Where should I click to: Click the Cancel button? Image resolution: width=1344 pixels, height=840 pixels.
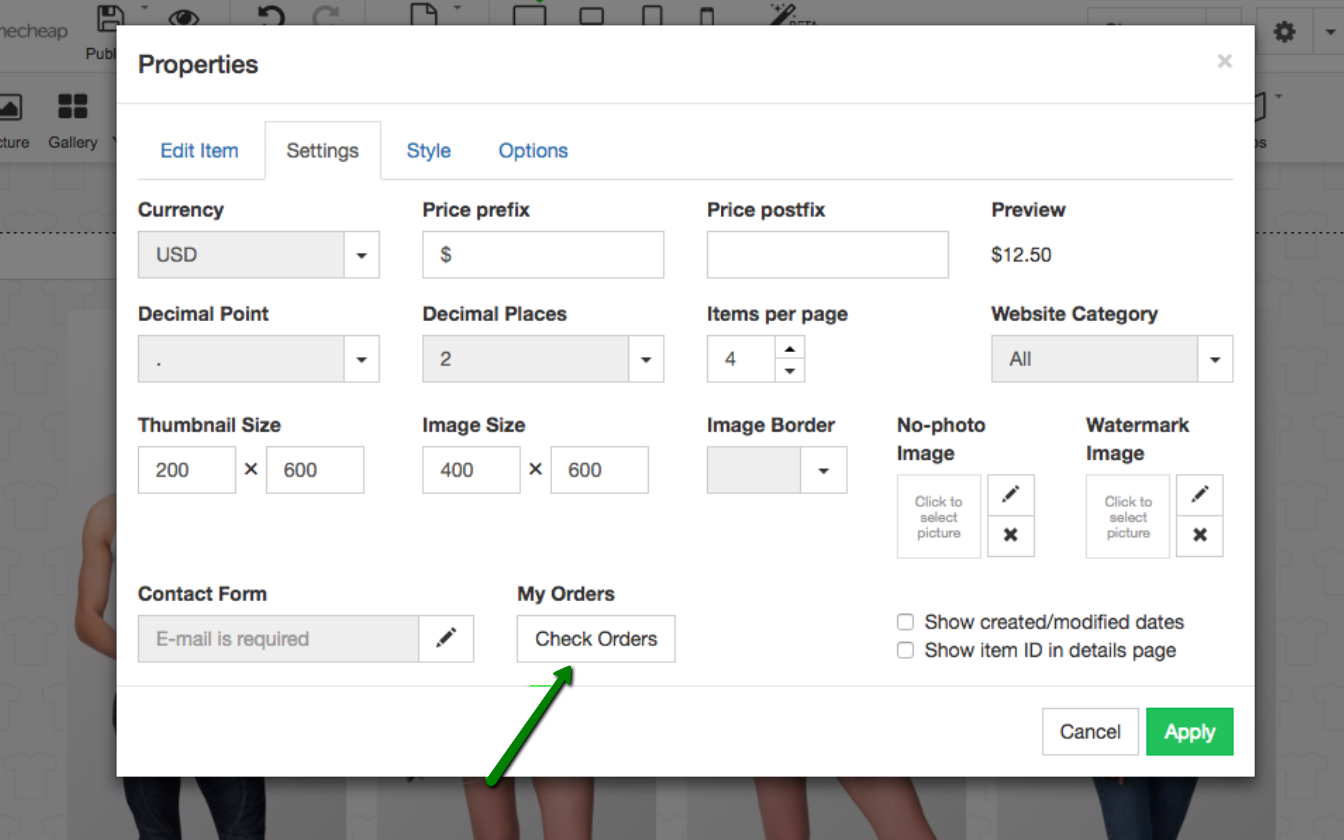1090,732
